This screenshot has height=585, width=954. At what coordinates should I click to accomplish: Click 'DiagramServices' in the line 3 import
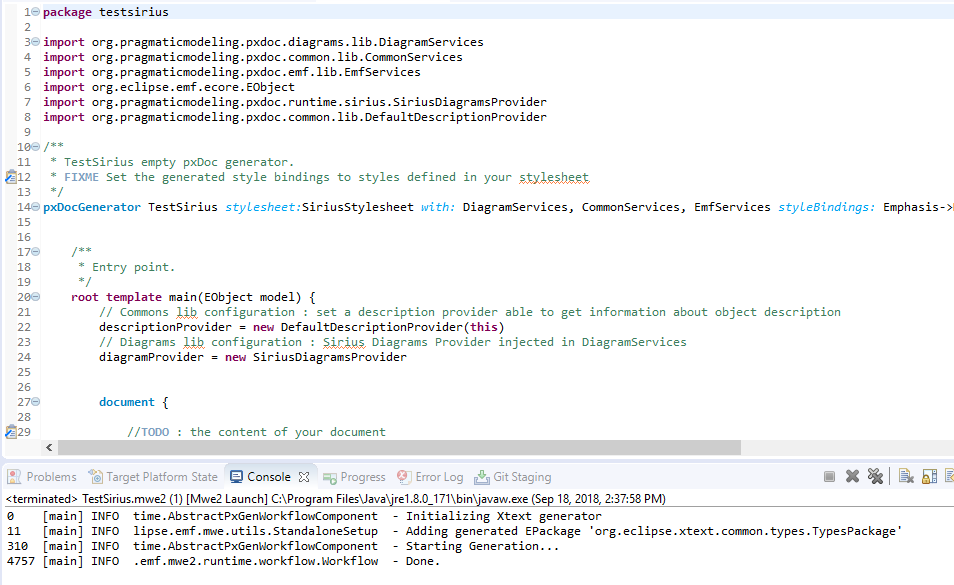coord(431,42)
